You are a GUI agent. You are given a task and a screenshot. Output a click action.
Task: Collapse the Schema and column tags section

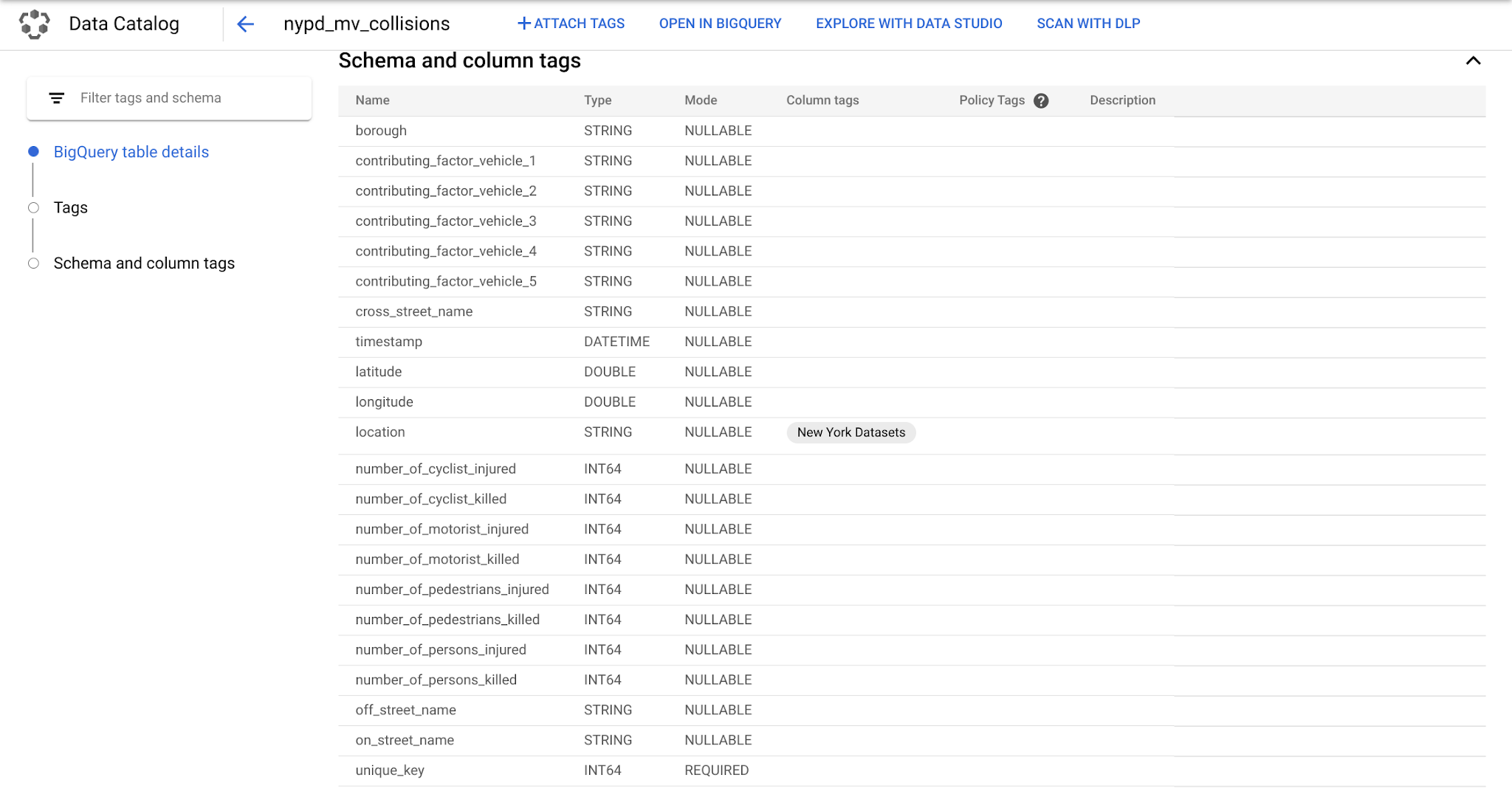(x=1473, y=61)
